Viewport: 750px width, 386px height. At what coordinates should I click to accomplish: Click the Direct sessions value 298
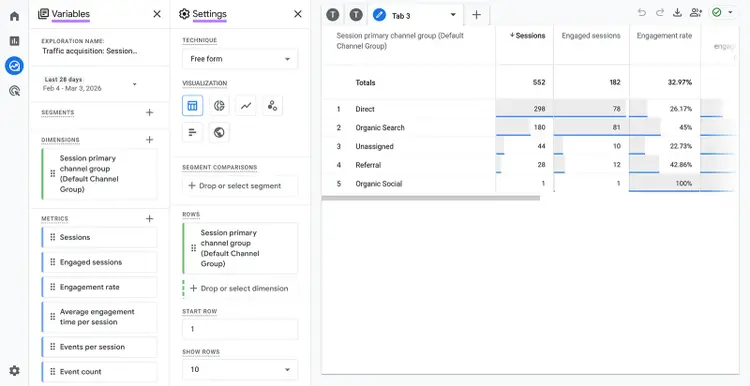pyautogui.click(x=540, y=109)
